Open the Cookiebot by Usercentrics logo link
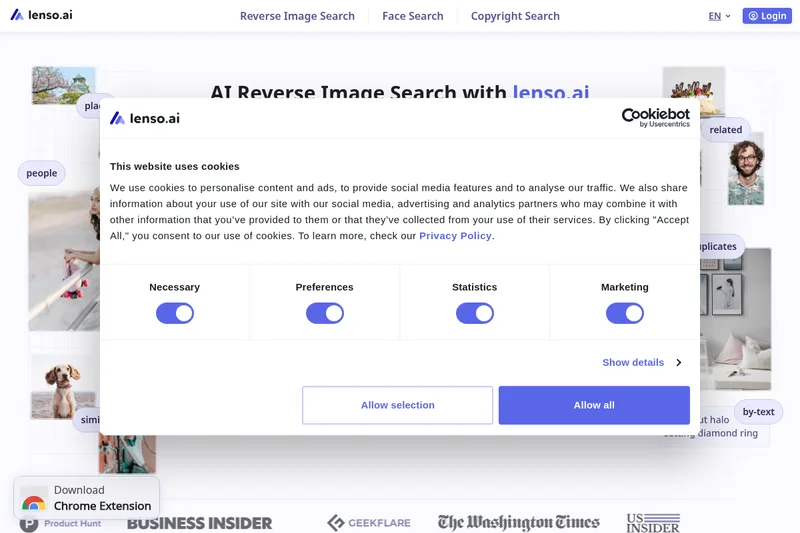Image resolution: width=800 pixels, height=533 pixels. tap(656, 118)
